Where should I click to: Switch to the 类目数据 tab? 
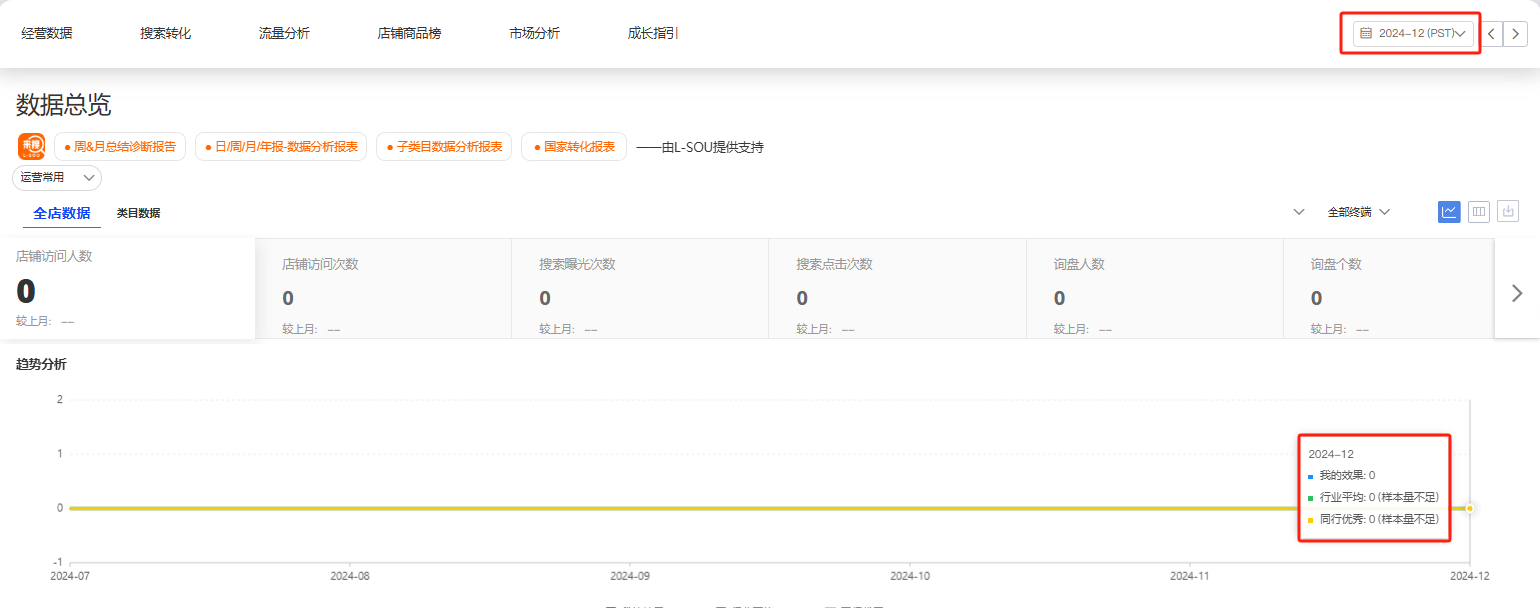click(138, 213)
